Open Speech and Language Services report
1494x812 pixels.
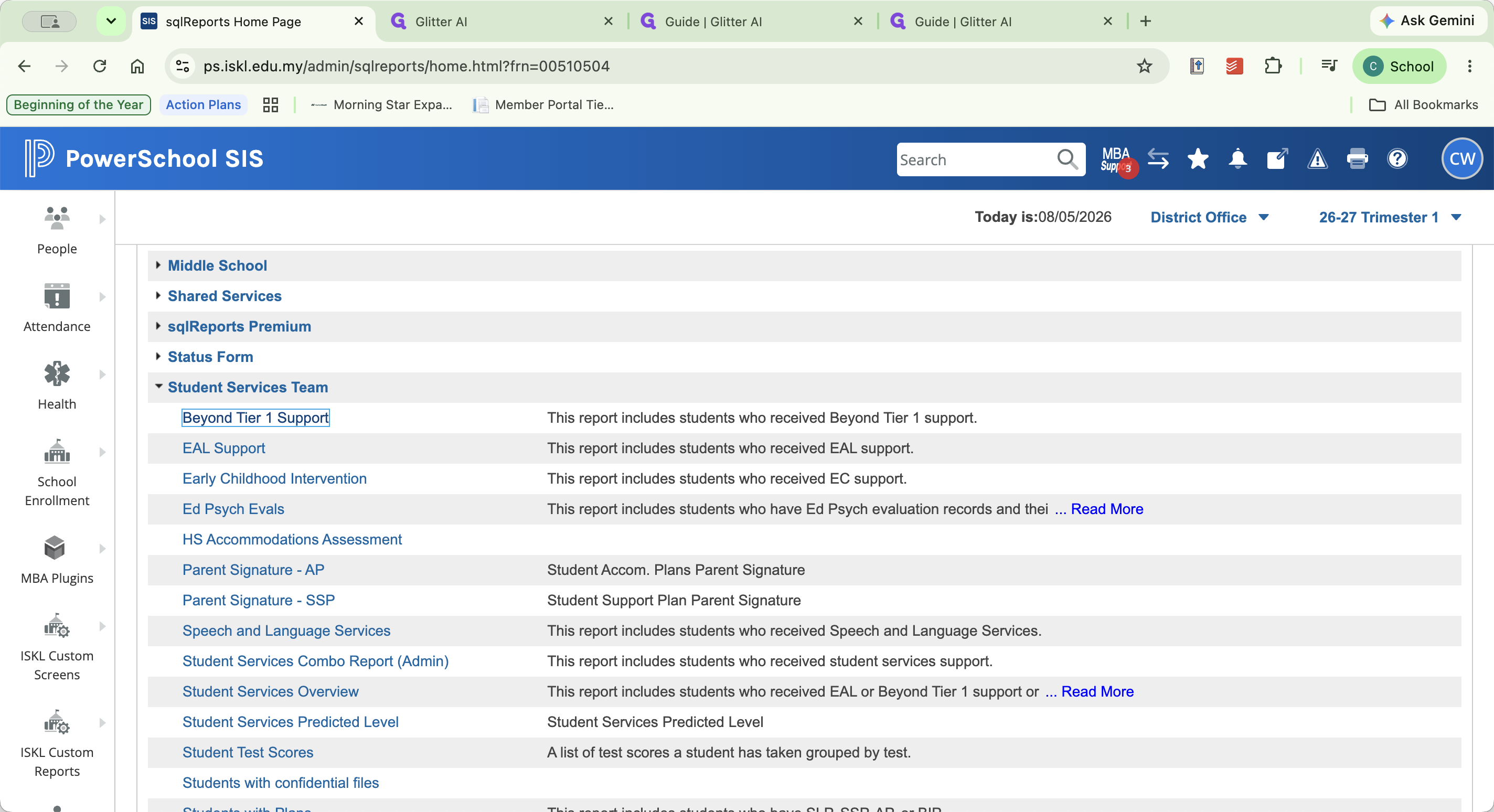pos(286,631)
